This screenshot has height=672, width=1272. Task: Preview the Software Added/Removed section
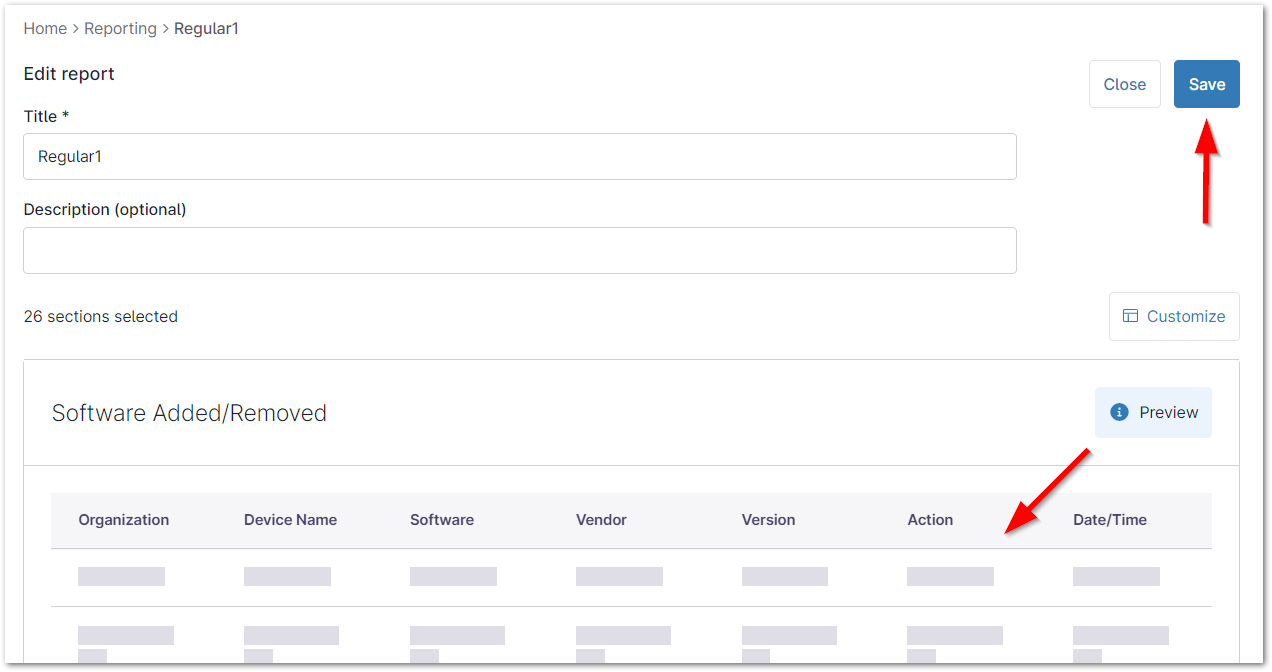[x=1153, y=412]
